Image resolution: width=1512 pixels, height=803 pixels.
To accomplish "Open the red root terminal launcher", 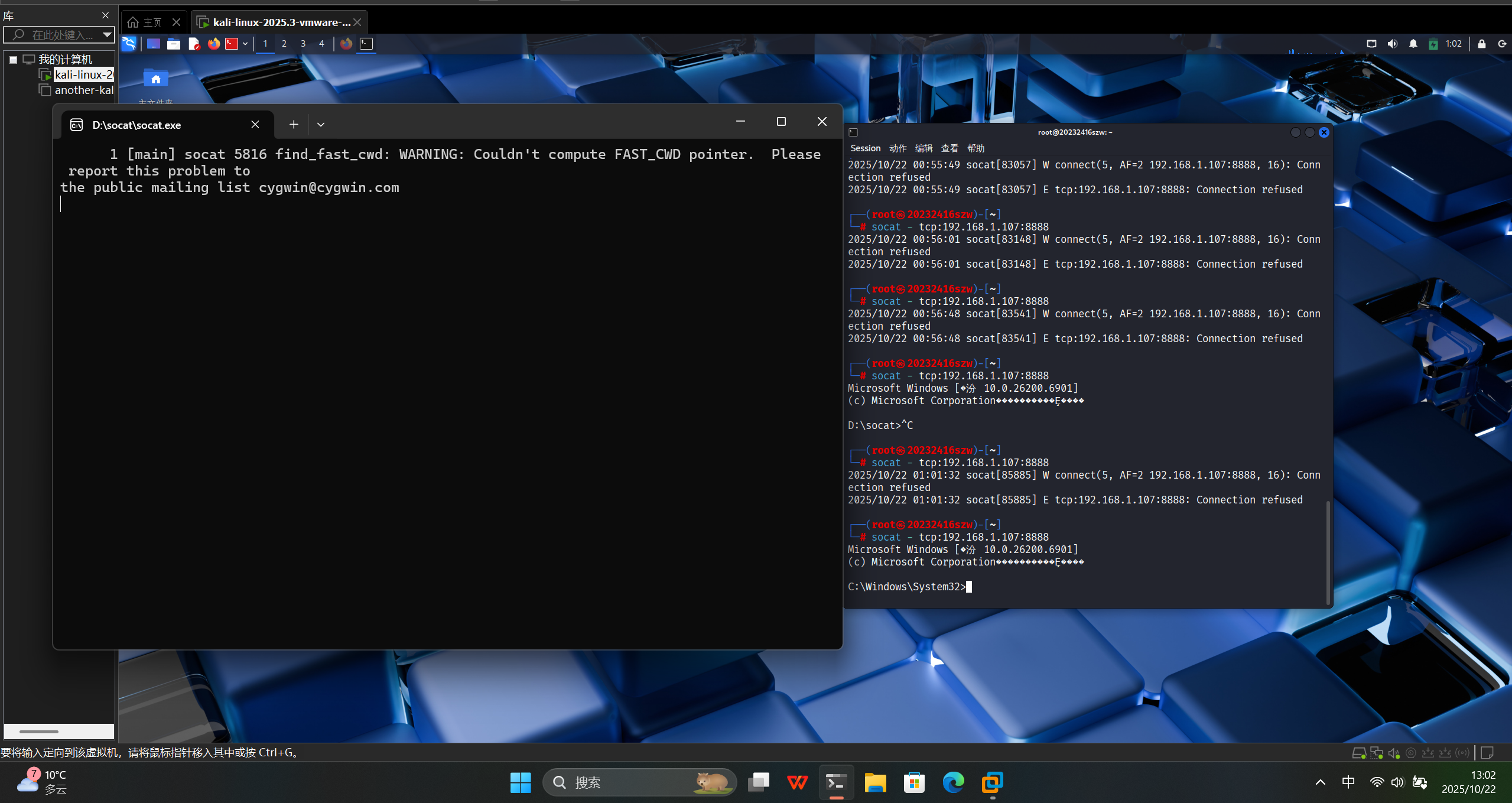I will coord(232,44).
